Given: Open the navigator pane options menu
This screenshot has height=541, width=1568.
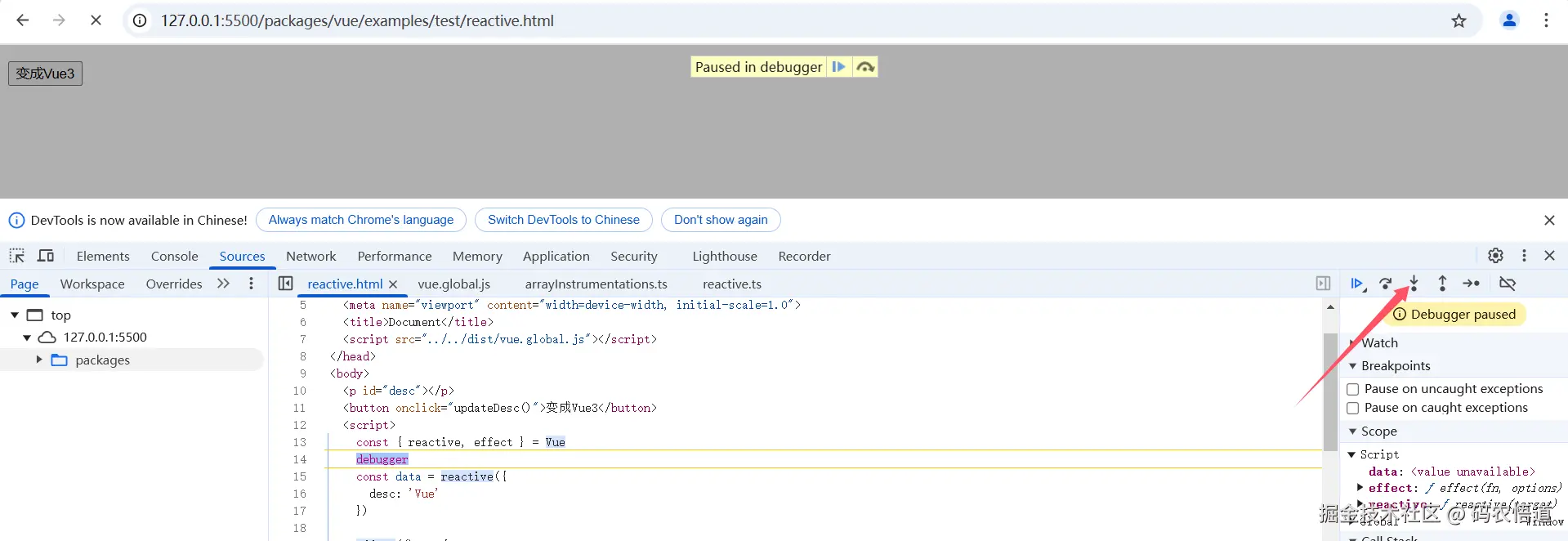Looking at the screenshot, I should (x=251, y=284).
